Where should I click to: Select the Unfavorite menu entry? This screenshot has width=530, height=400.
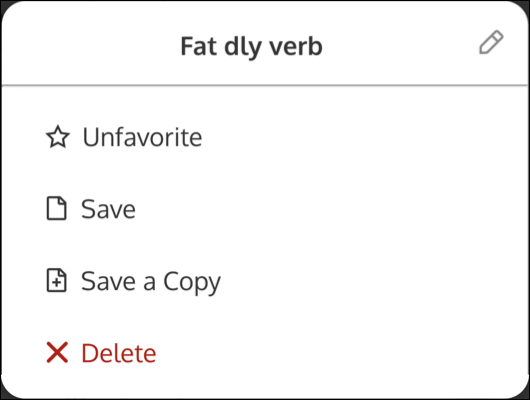(x=265, y=137)
